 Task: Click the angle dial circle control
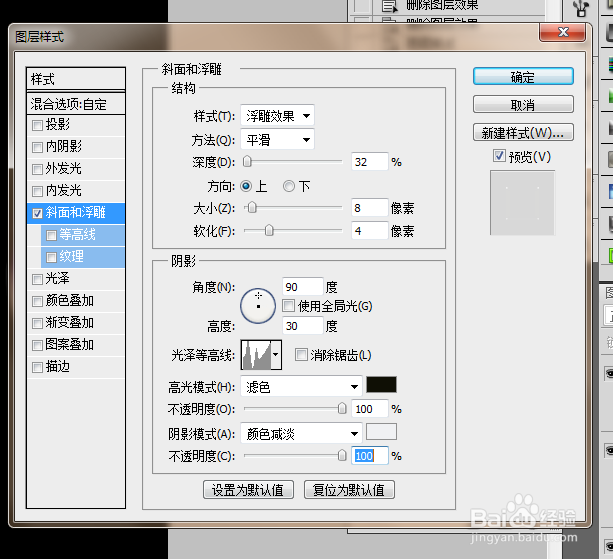click(258, 306)
